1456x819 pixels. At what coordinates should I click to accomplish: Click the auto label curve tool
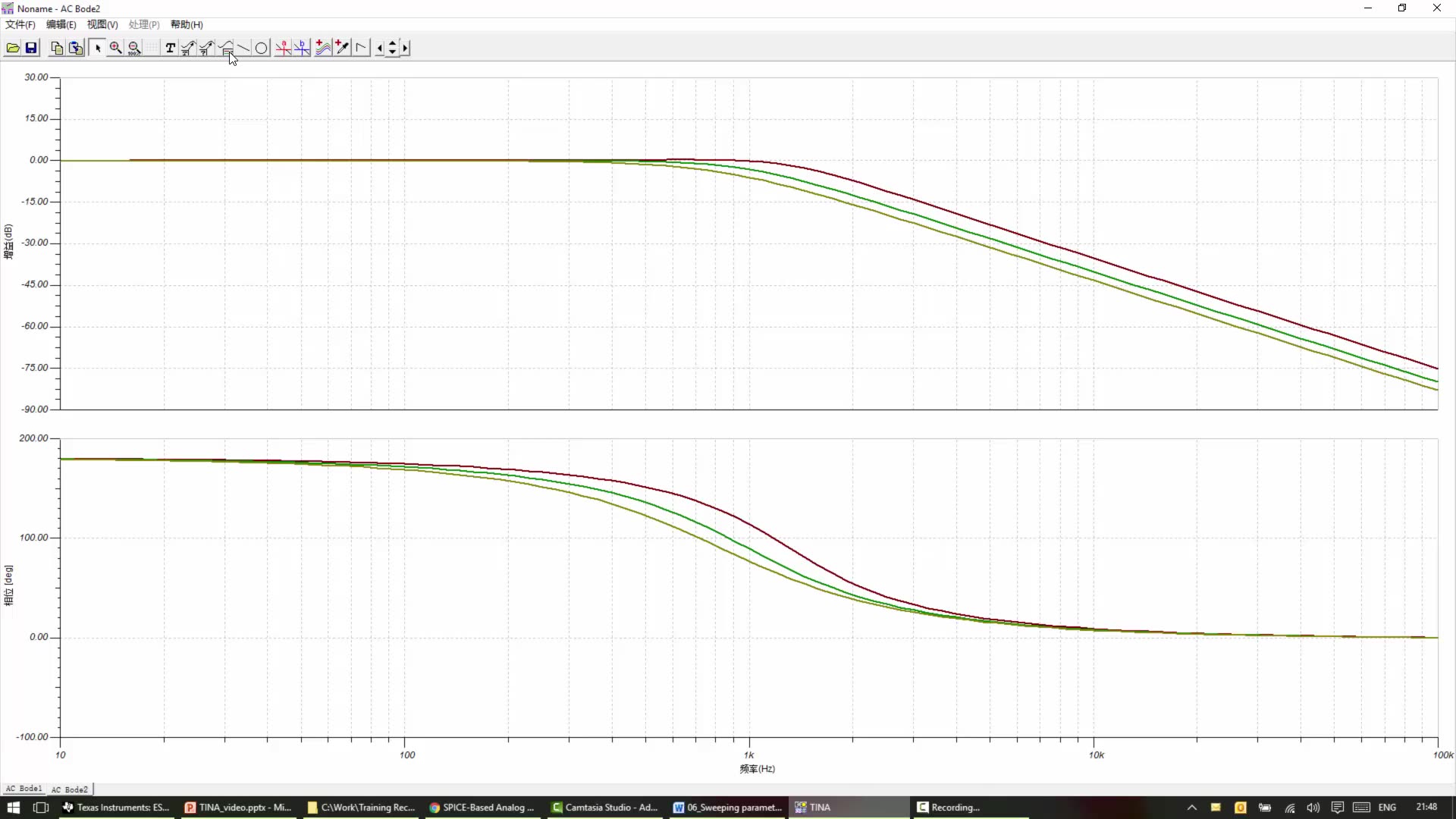click(188, 48)
